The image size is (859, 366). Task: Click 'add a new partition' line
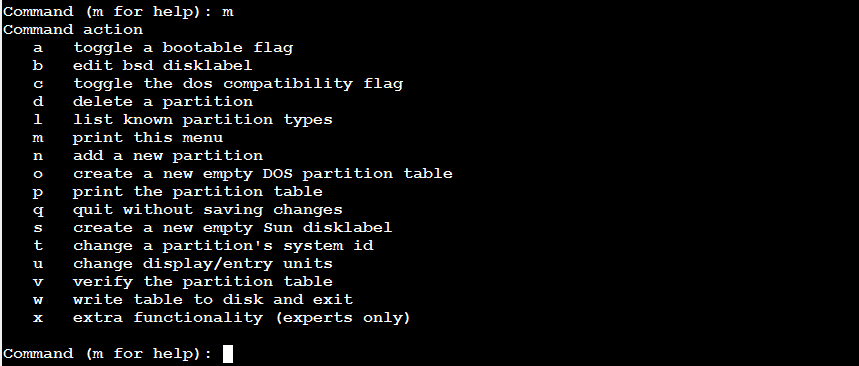pos(168,156)
